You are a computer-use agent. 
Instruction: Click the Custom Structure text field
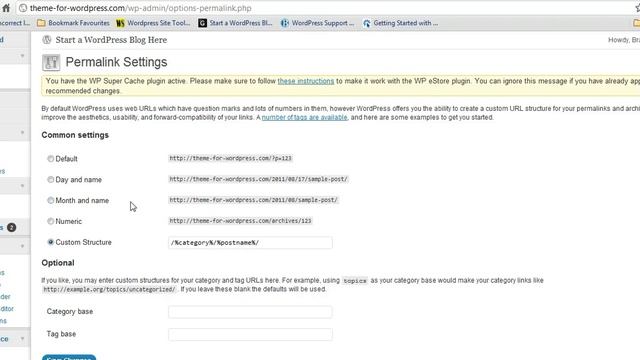coord(250,242)
